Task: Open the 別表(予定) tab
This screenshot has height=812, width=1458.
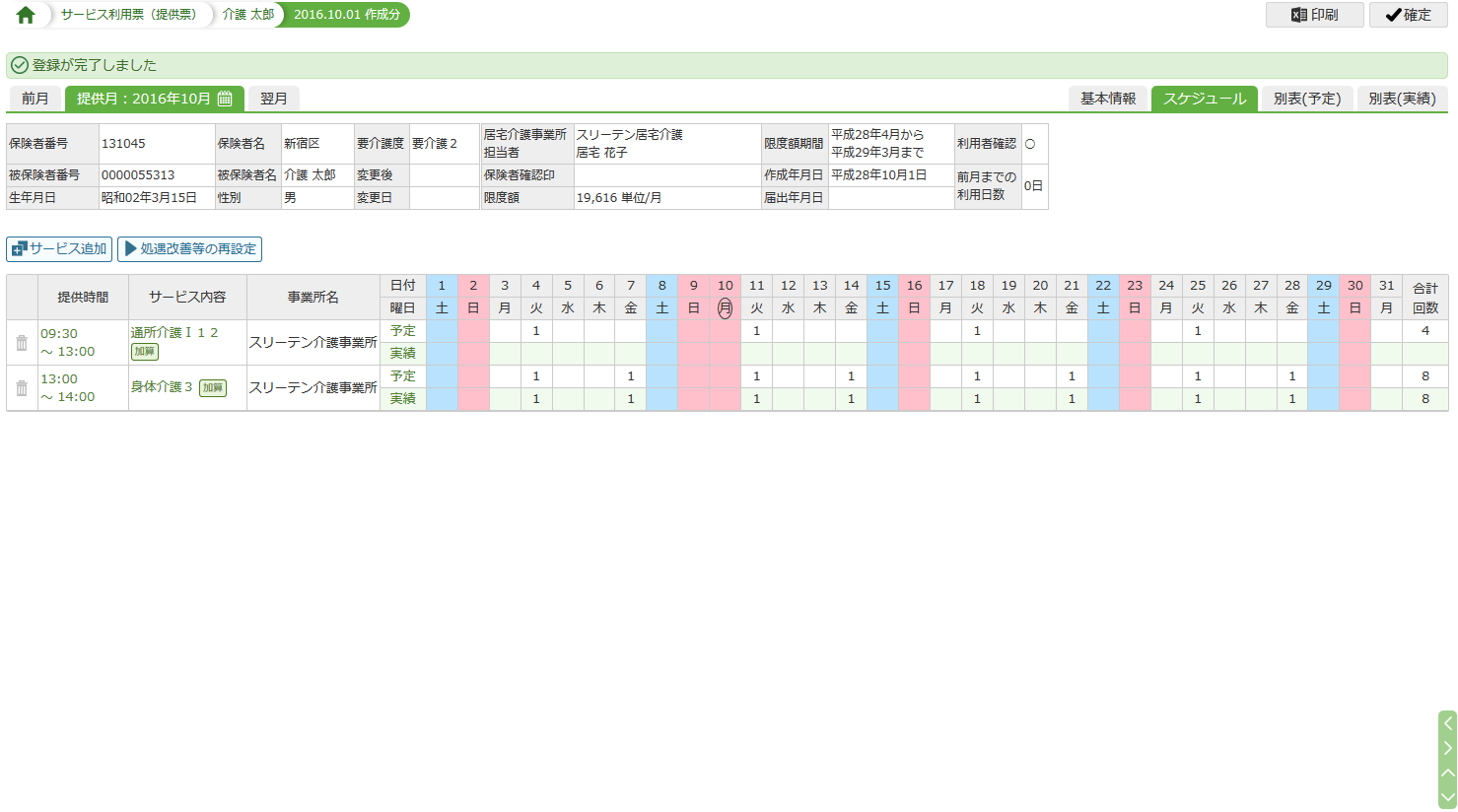Action: pyautogui.click(x=1306, y=99)
